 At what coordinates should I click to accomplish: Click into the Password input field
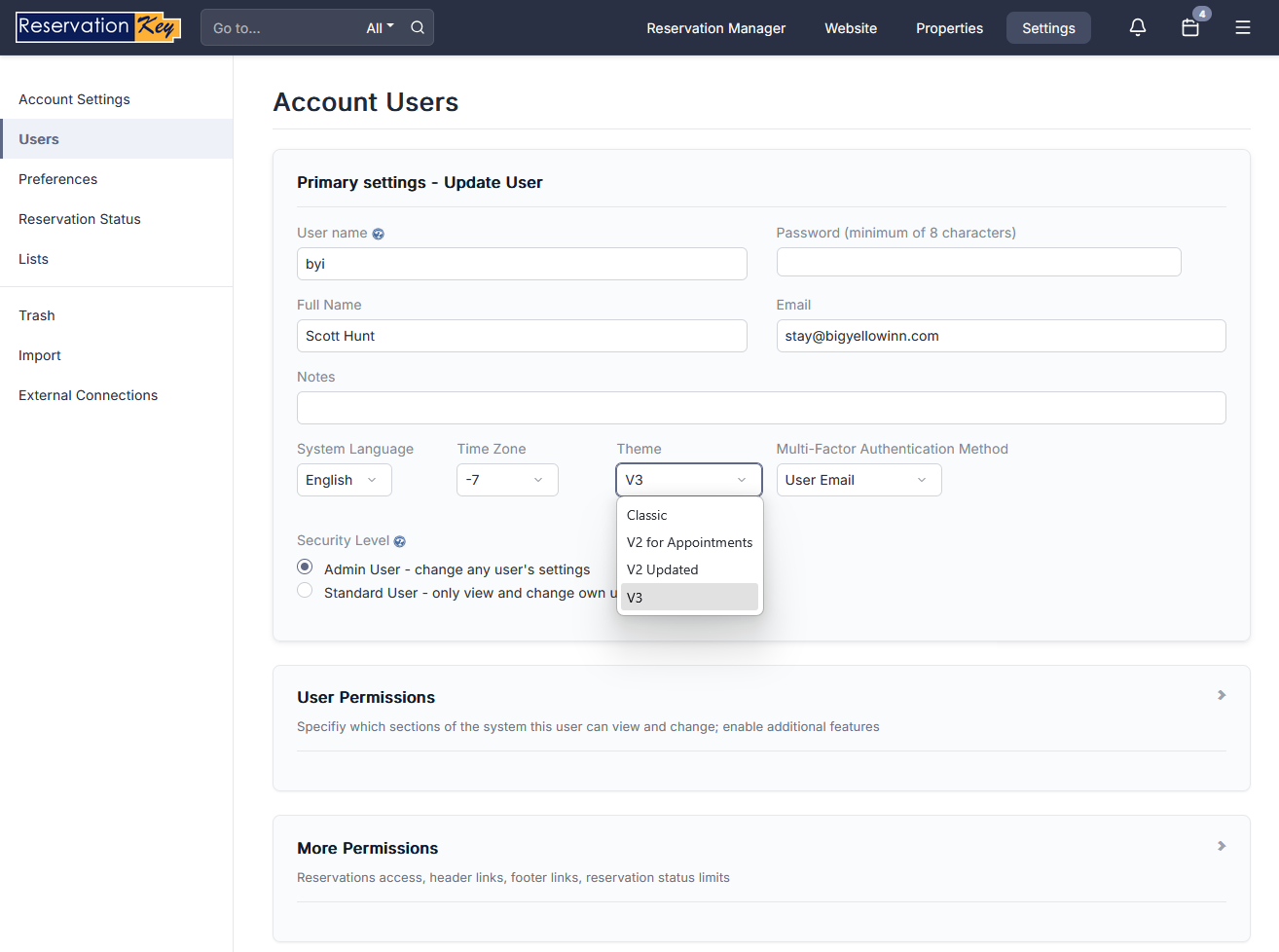click(x=977, y=262)
